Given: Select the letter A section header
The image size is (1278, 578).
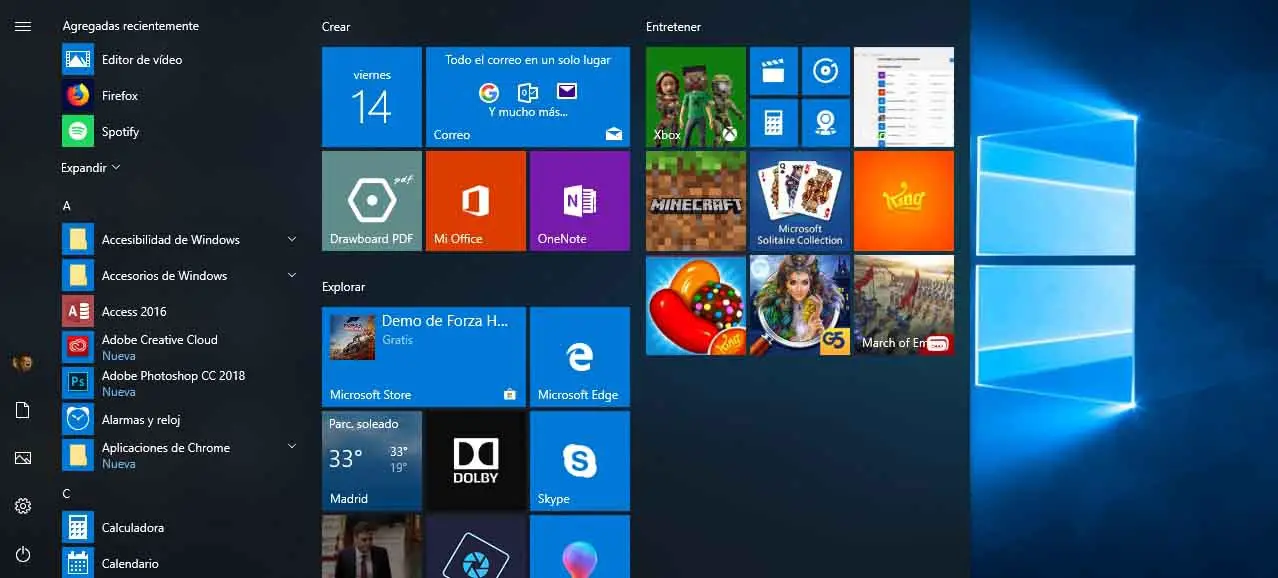Looking at the screenshot, I should pos(67,206).
